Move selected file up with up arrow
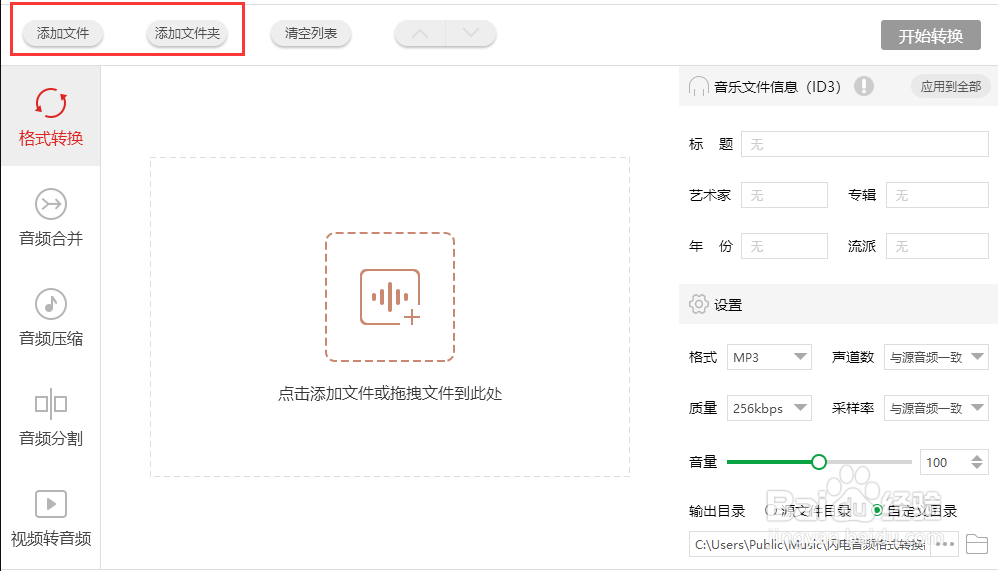This screenshot has height=571, width=998. pyautogui.click(x=420, y=34)
